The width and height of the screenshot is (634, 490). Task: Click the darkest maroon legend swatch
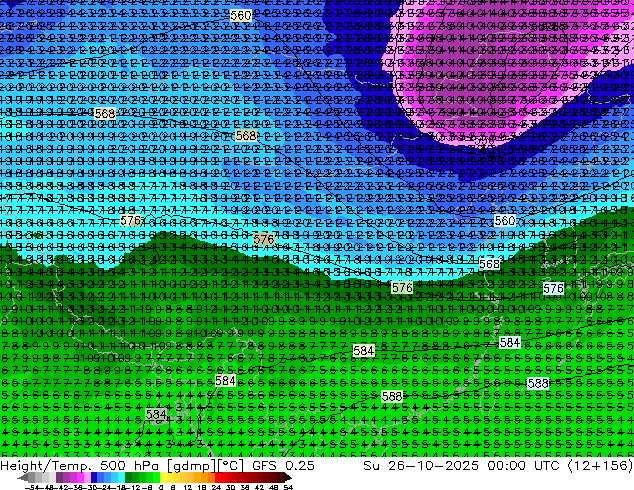281,477
